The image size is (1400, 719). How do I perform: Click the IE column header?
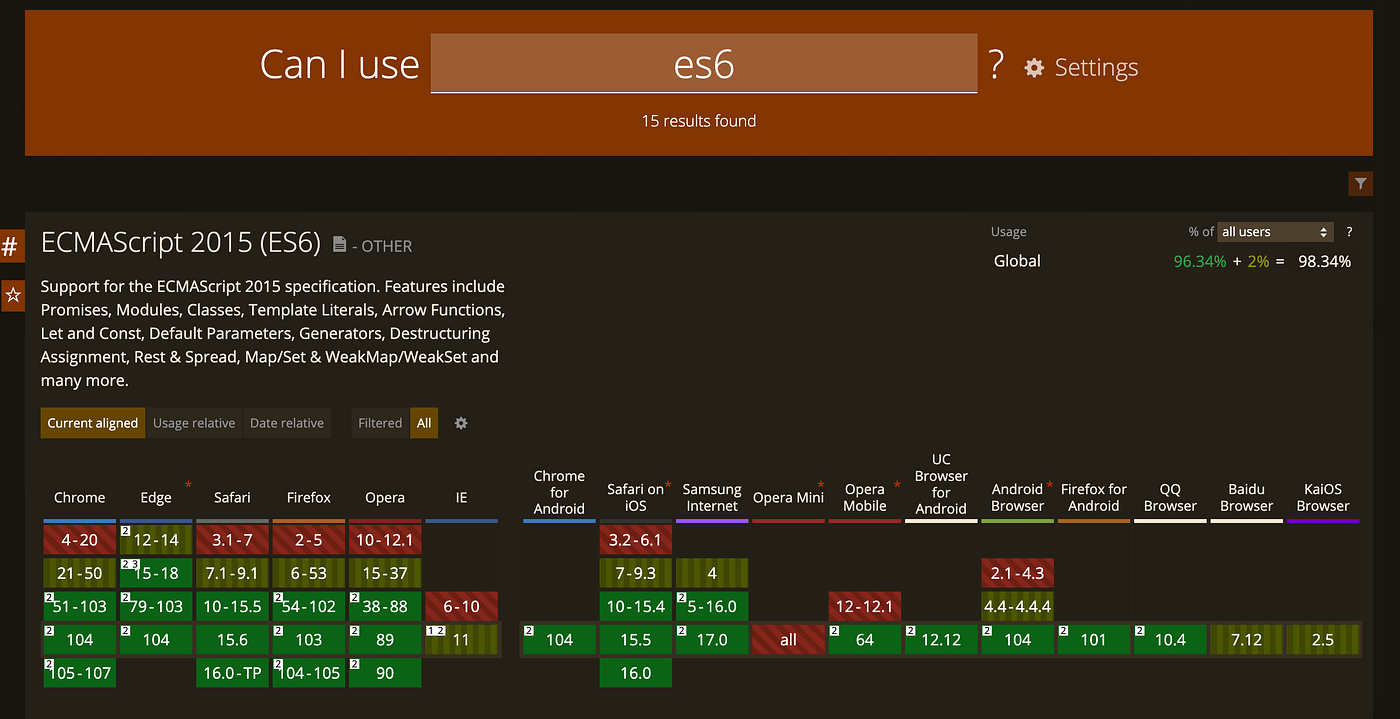pos(461,497)
